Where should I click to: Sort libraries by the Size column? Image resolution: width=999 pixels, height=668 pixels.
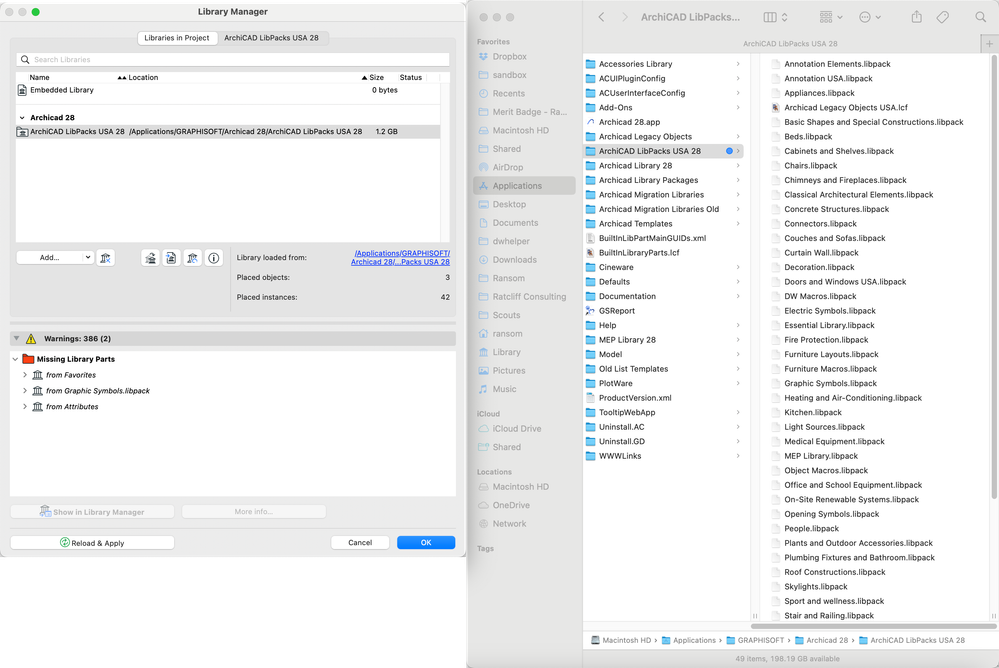[376, 77]
